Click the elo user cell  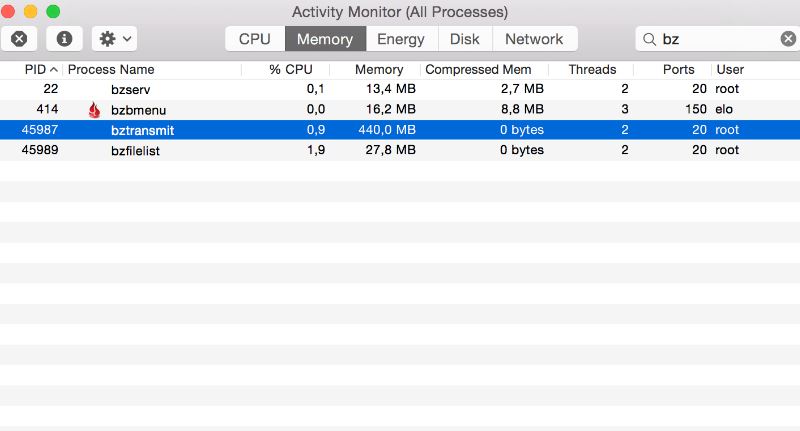724,109
